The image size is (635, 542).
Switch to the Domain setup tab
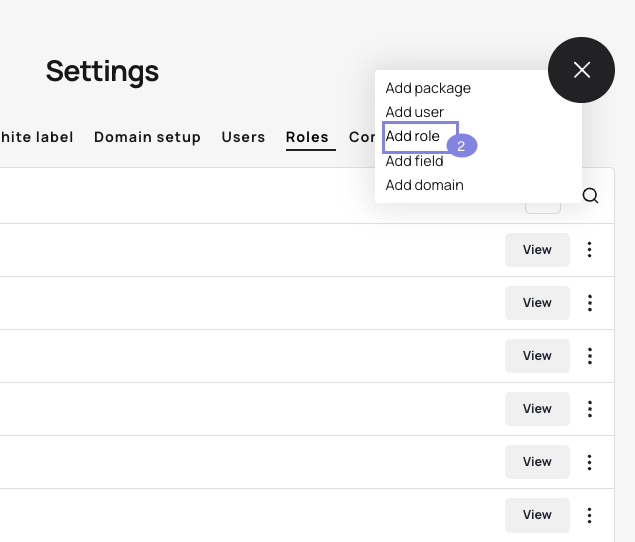pyautogui.click(x=147, y=137)
